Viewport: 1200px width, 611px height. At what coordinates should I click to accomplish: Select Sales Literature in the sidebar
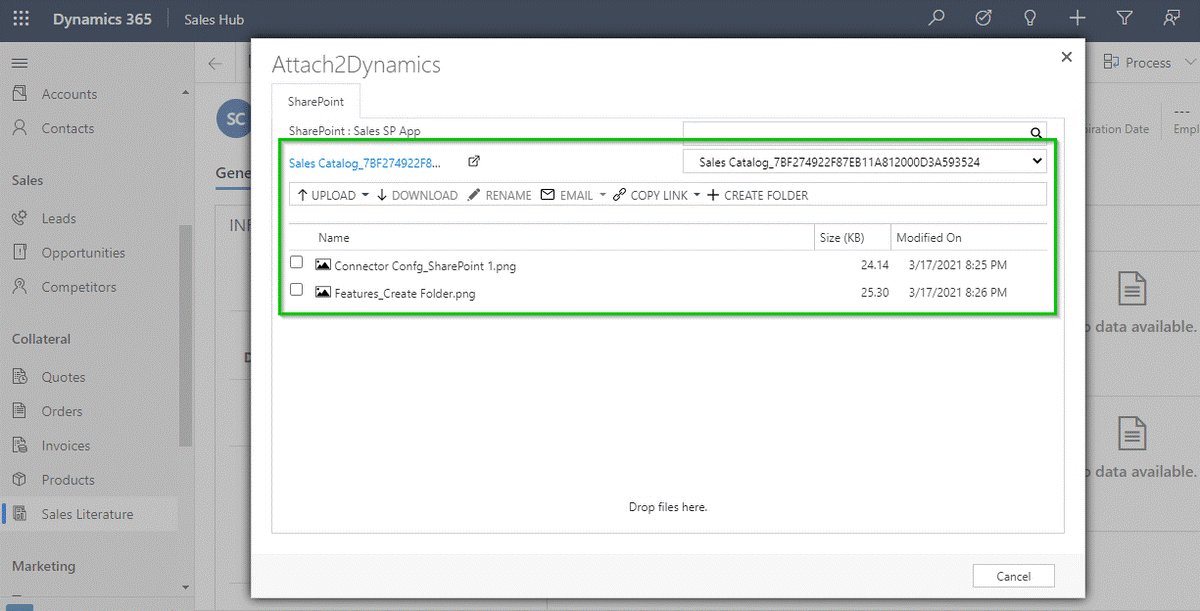[x=90, y=513]
